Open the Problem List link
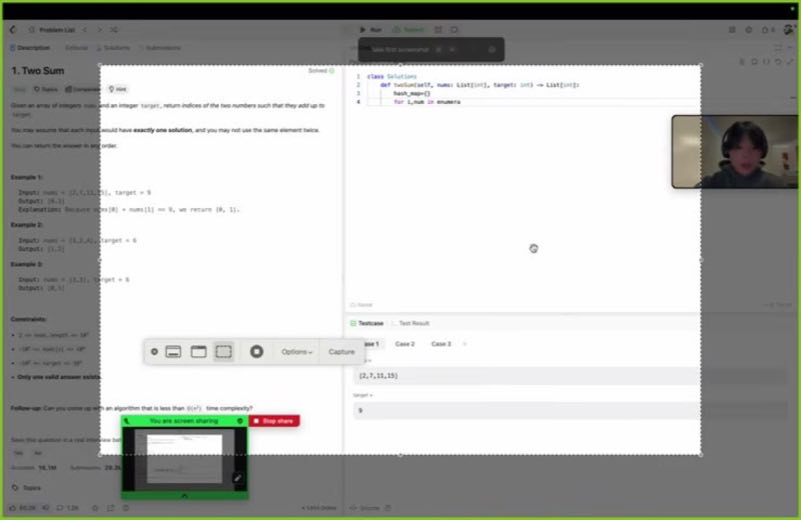The image size is (801, 520). pos(57,30)
